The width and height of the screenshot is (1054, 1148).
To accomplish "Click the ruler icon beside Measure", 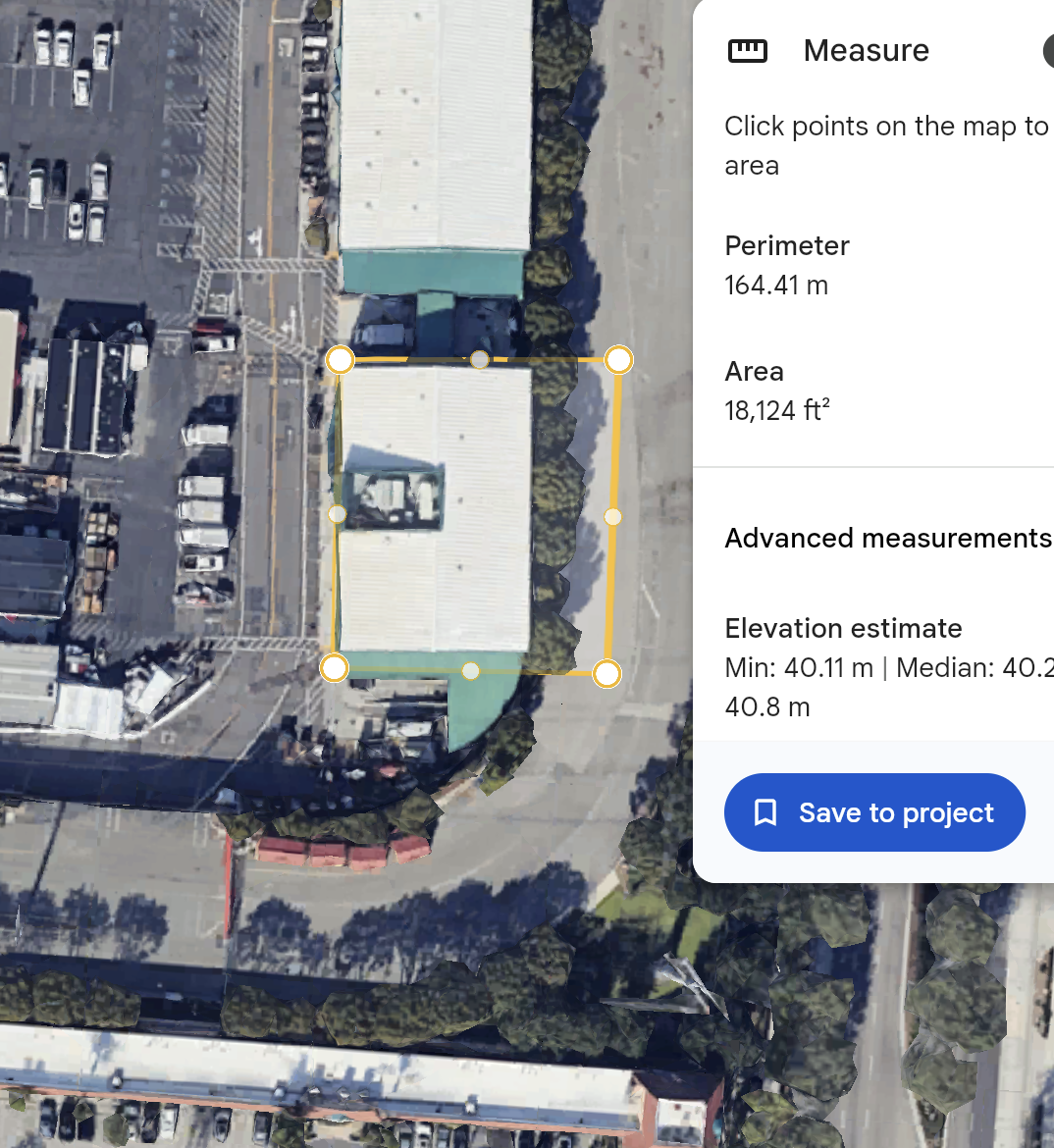I will coord(747,50).
